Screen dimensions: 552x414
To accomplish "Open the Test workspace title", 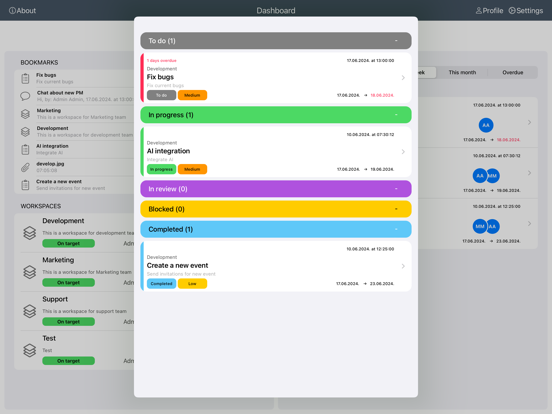I will 49,338.
